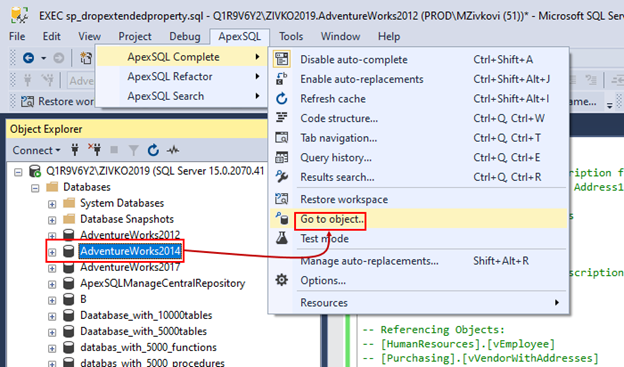Click the Tab navigation icon
This screenshot has height=367, width=624.
tap(282, 138)
